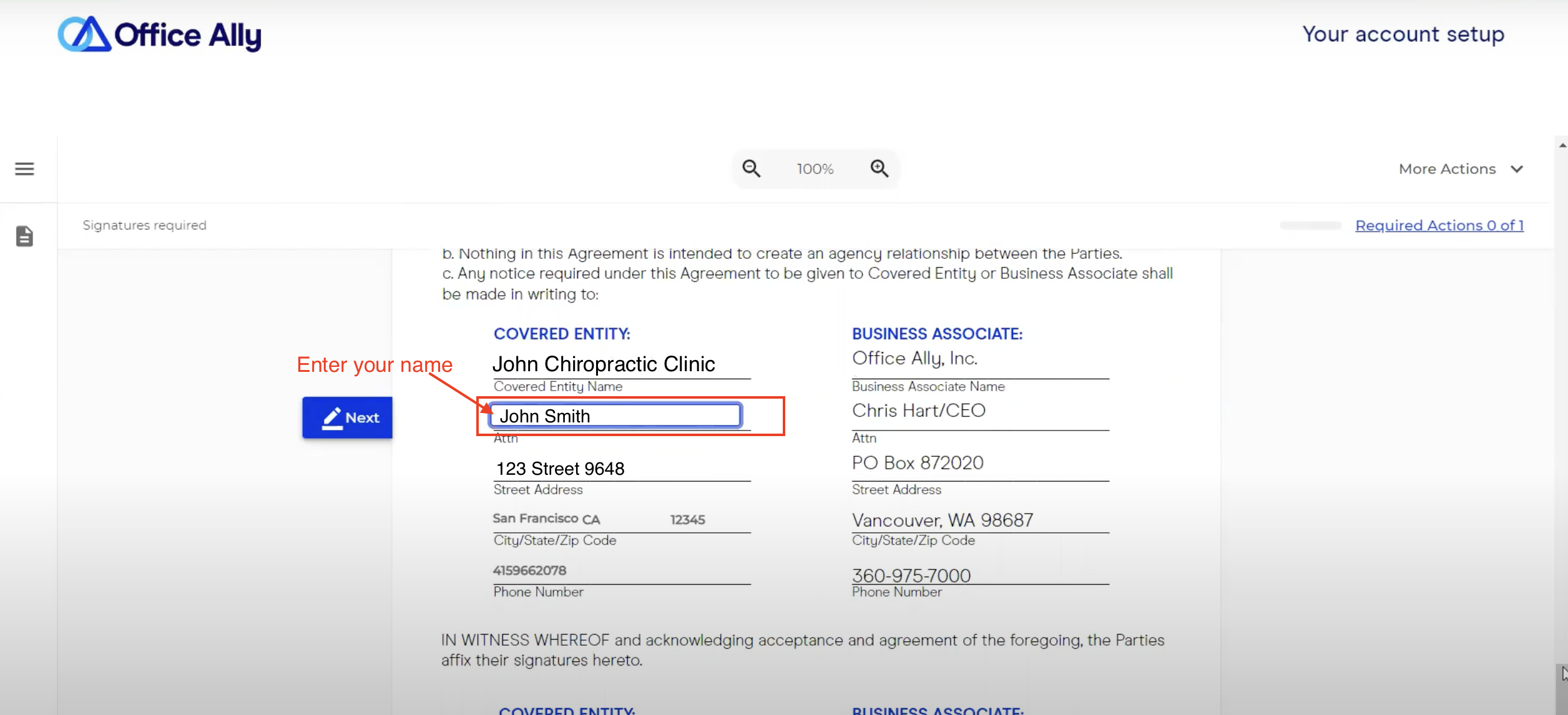
Task: Click the Vancouver, WA 98687 text
Action: 943,520
